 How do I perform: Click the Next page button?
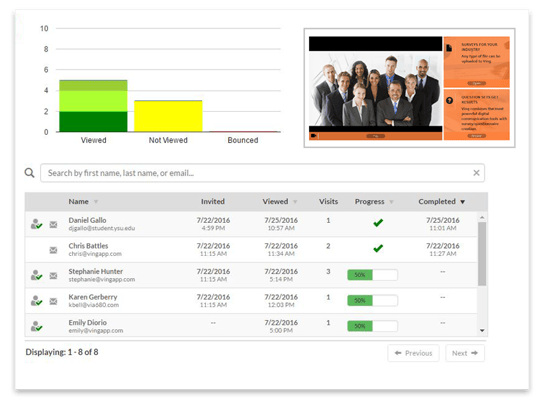465,353
